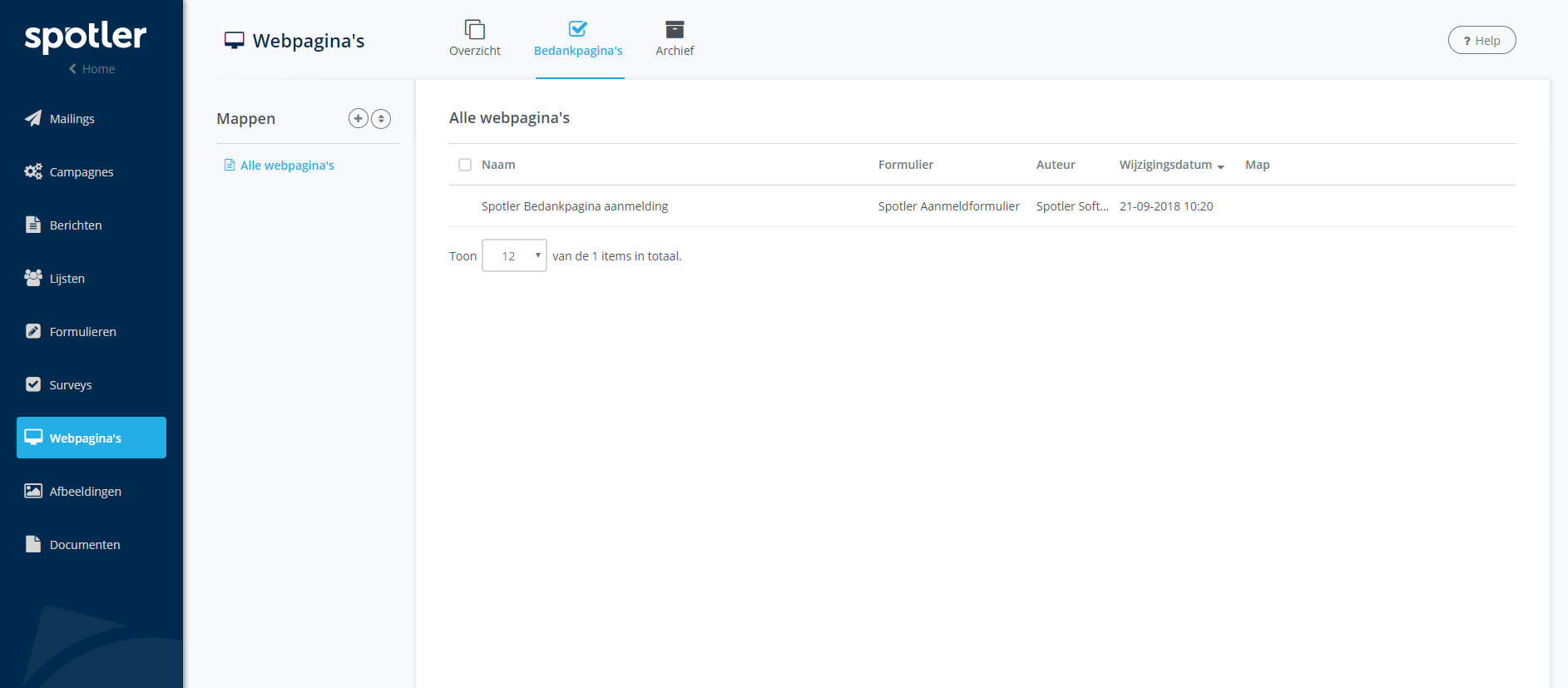Open the items-per-page dropdown showing 12

point(514,255)
